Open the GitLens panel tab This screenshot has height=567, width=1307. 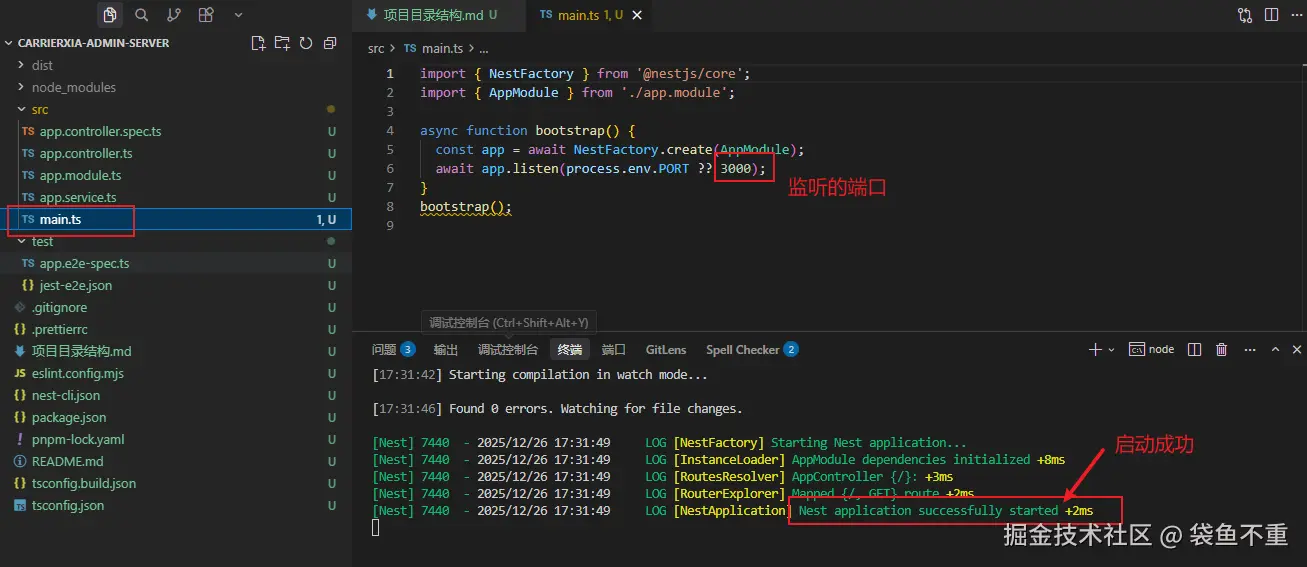[666, 350]
